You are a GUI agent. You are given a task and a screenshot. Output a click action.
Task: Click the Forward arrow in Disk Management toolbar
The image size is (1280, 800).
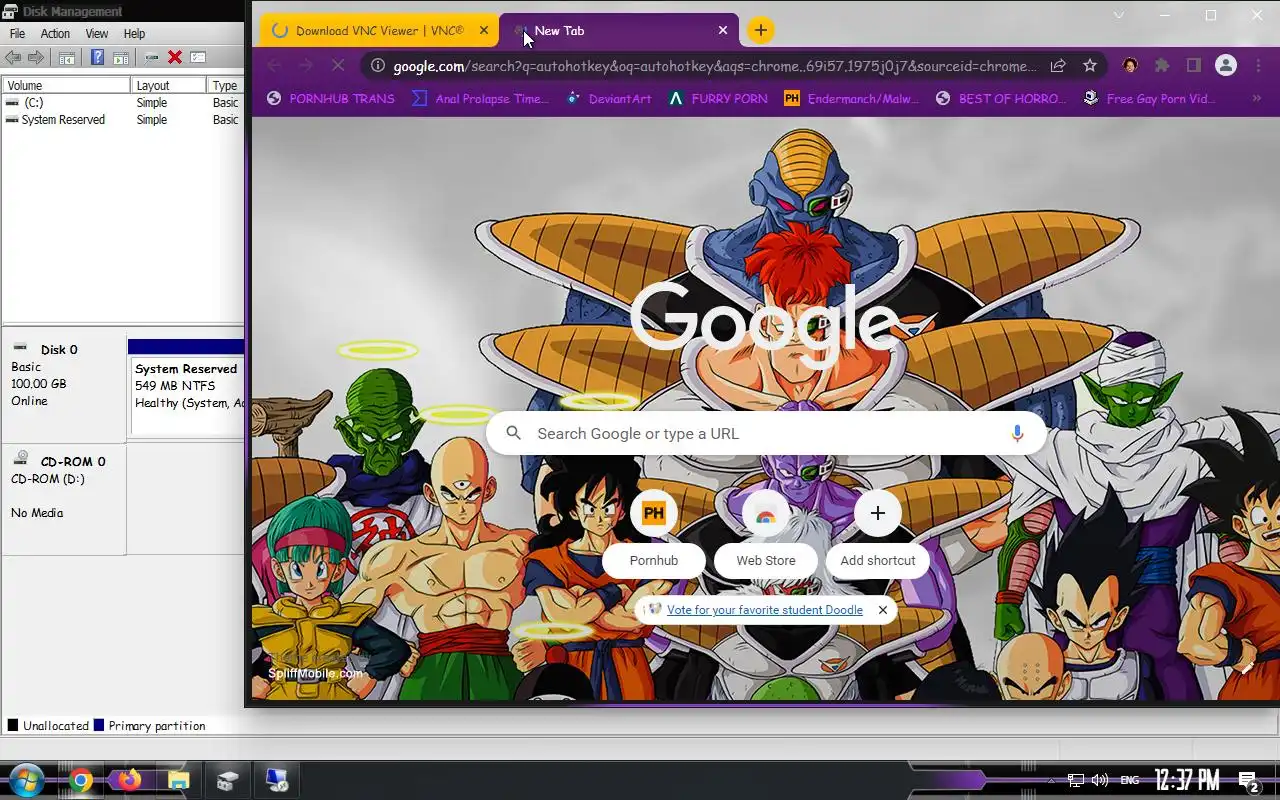36,58
